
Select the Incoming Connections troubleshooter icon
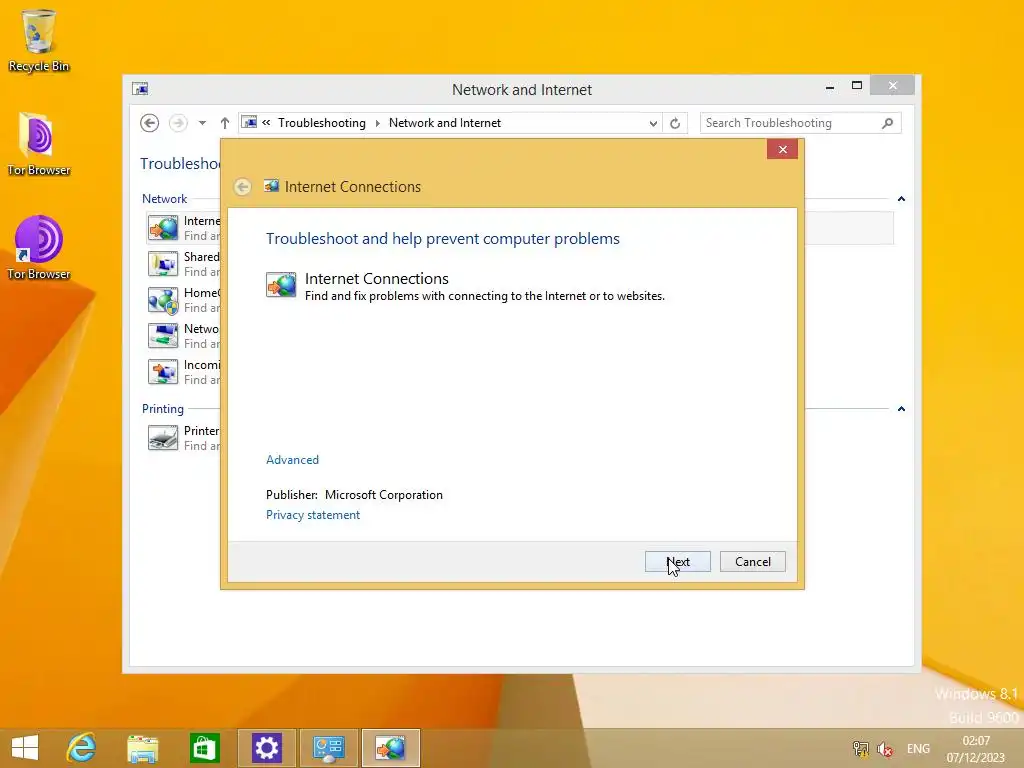[x=163, y=372]
